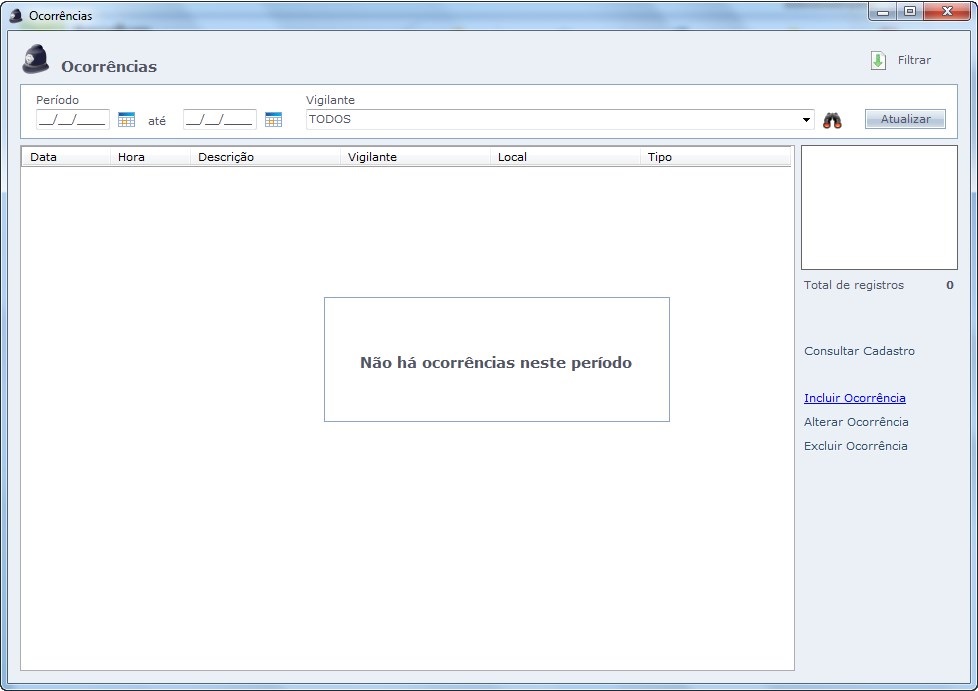Click the Período start date field

click(72, 120)
